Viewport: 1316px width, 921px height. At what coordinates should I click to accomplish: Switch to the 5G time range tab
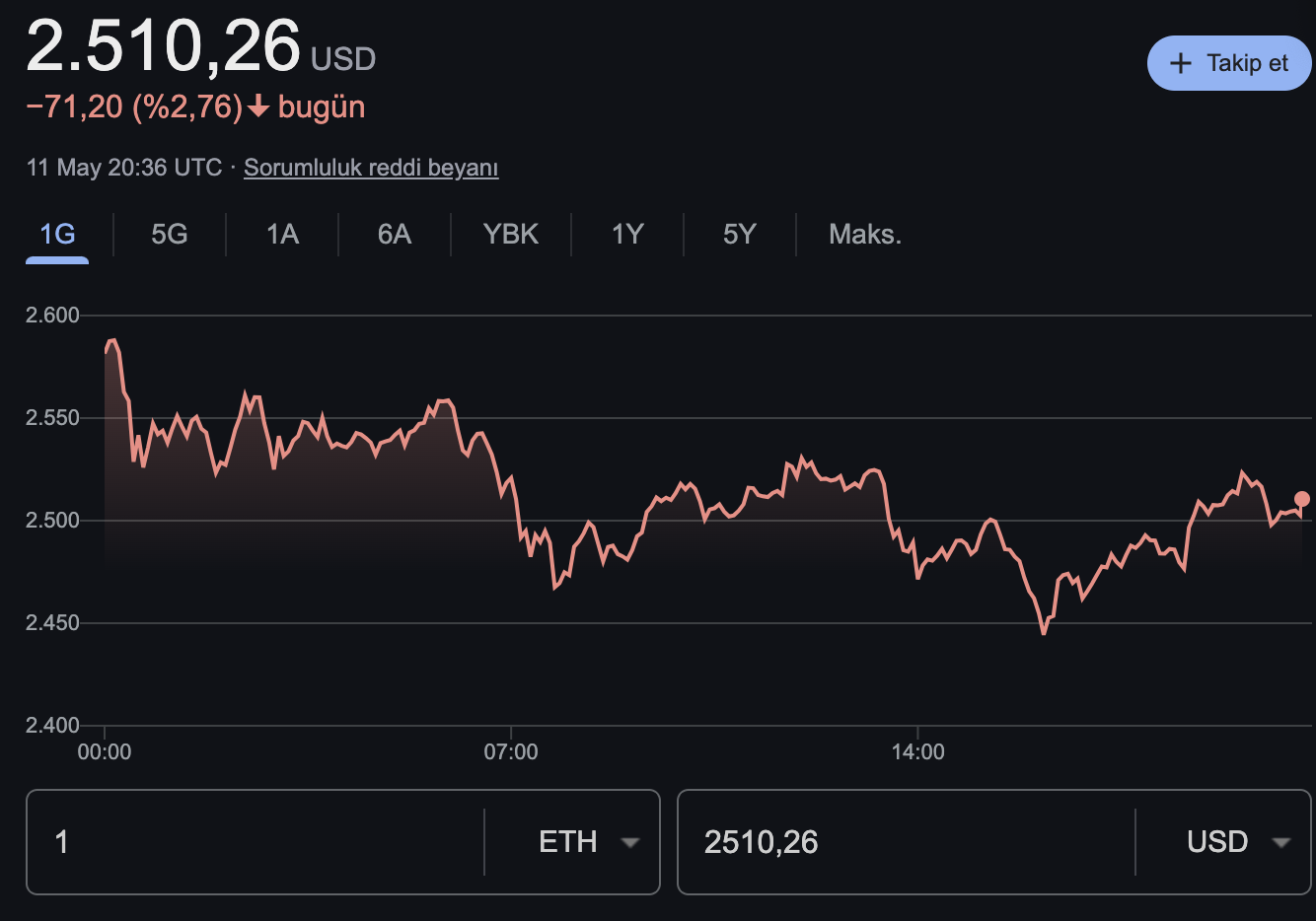[170, 235]
